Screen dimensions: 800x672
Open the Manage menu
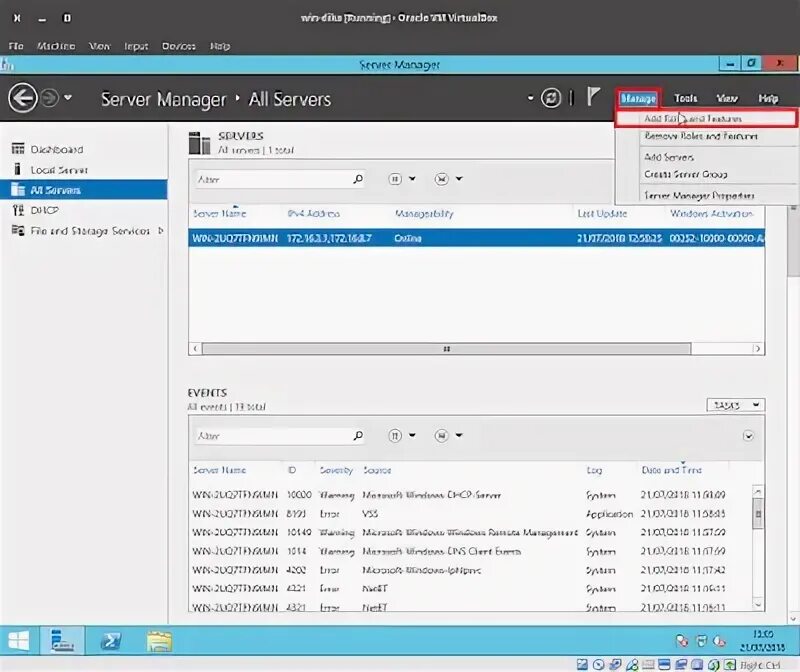[638, 98]
